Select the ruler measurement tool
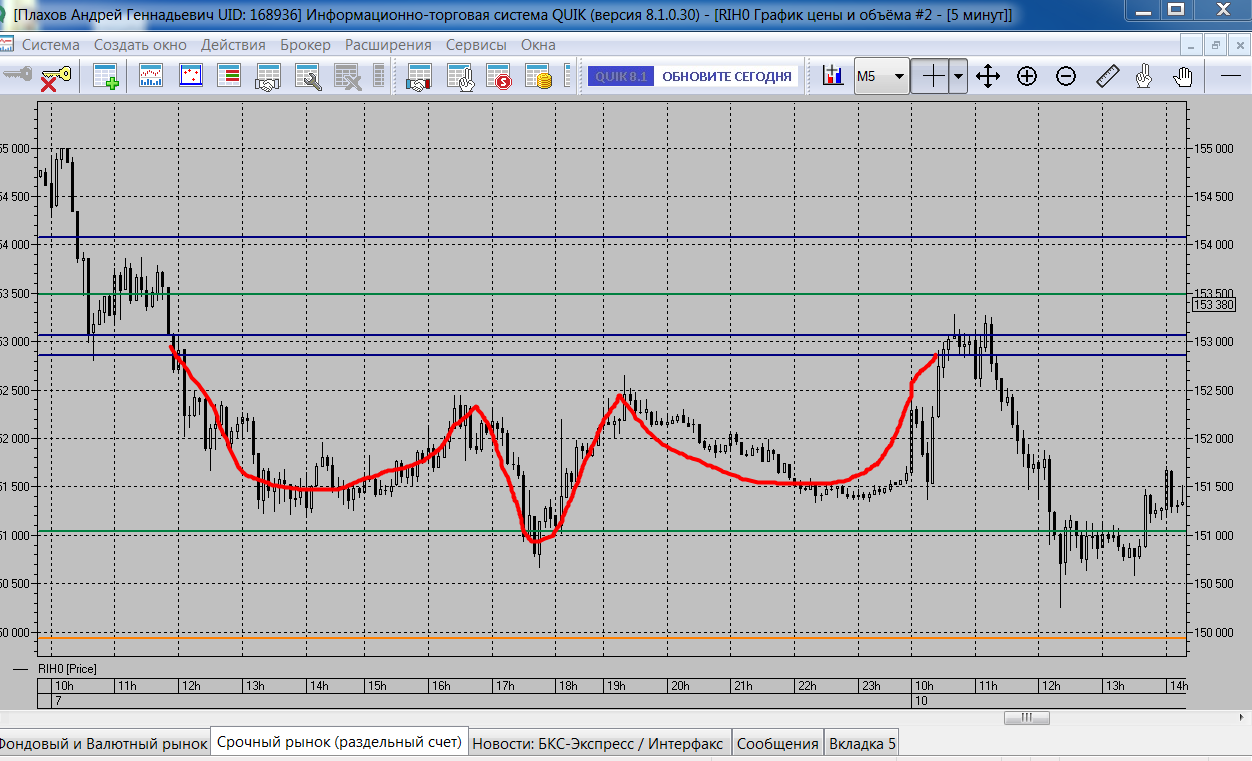The width and height of the screenshot is (1252, 761). (x=1107, y=76)
